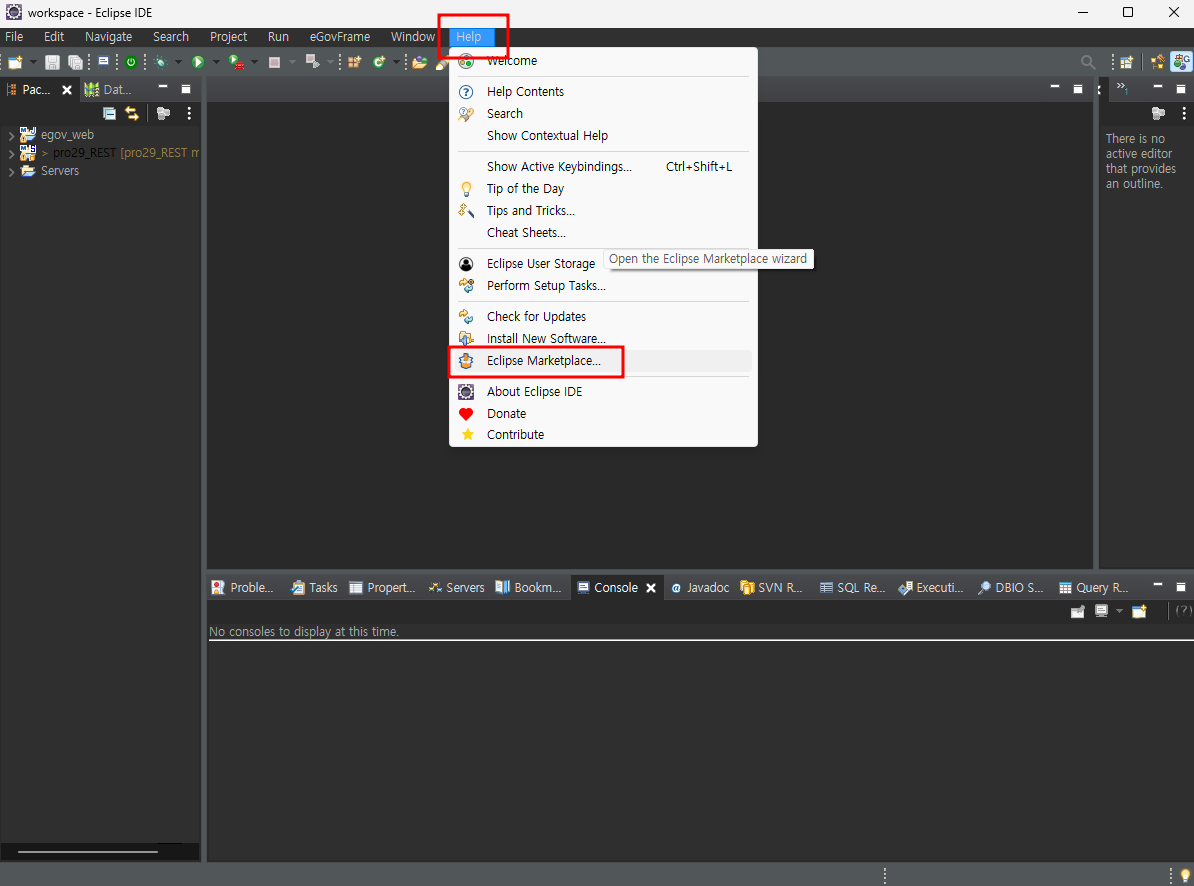
Task: Expand the pro29_REST project node
Action: (x=11, y=154)
